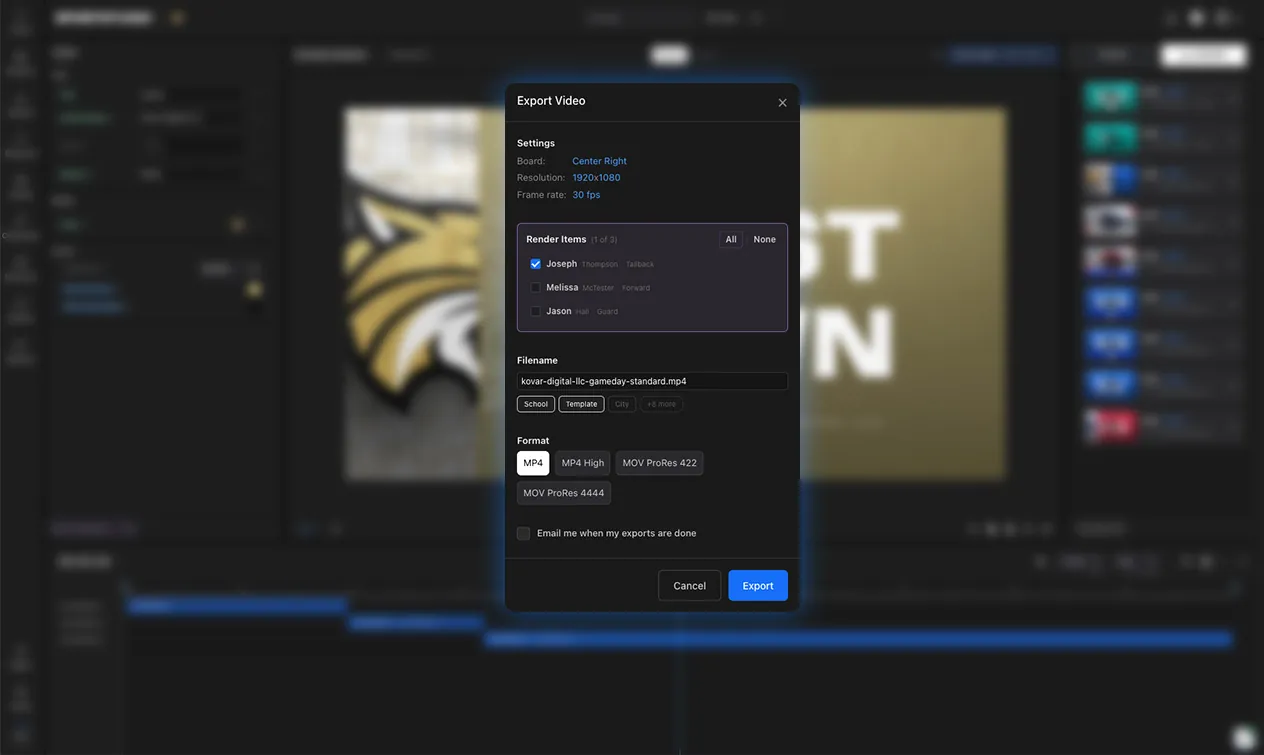Select All render items
This screenshot has width=1264, height=755.
pyautogui.click(x=731, y=239)
